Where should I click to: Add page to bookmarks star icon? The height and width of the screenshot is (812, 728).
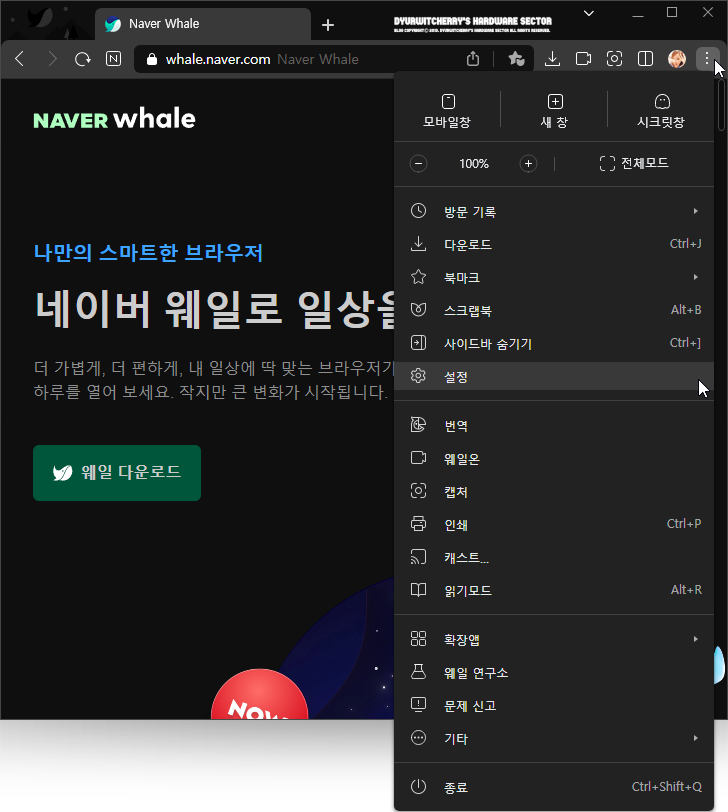tap(516, 59)
